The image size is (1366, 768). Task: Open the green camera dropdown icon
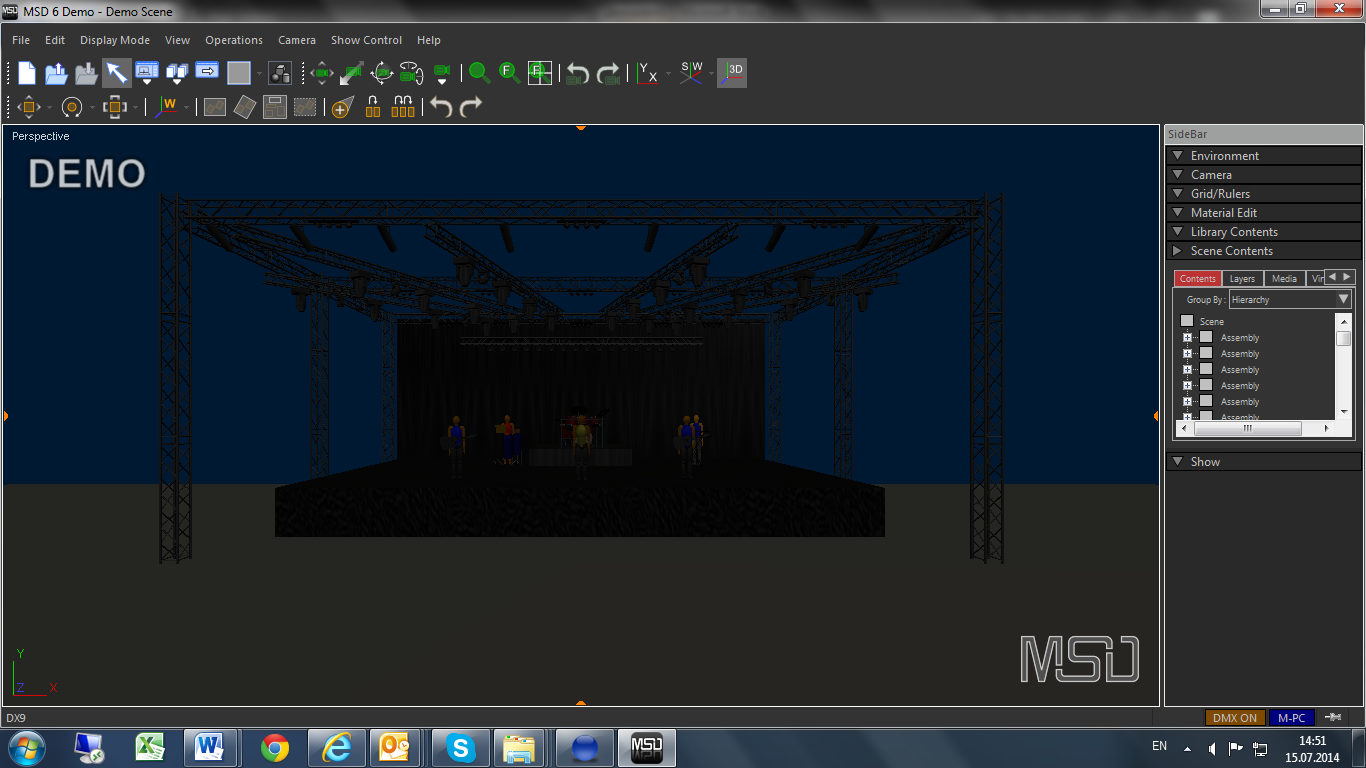click(x=441, y=73)
